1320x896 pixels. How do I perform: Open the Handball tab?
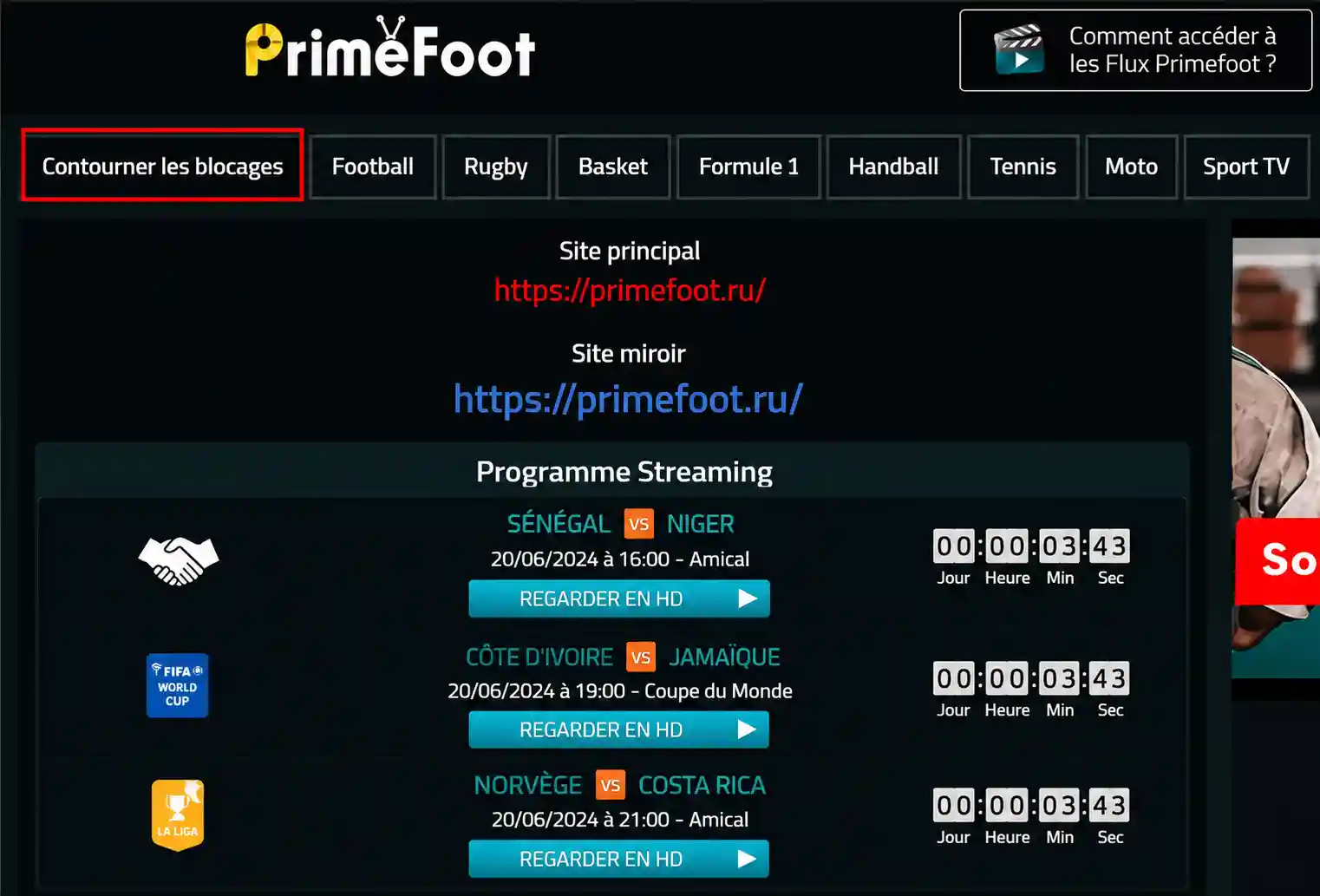pyautogui.click(x=893, y=167)
